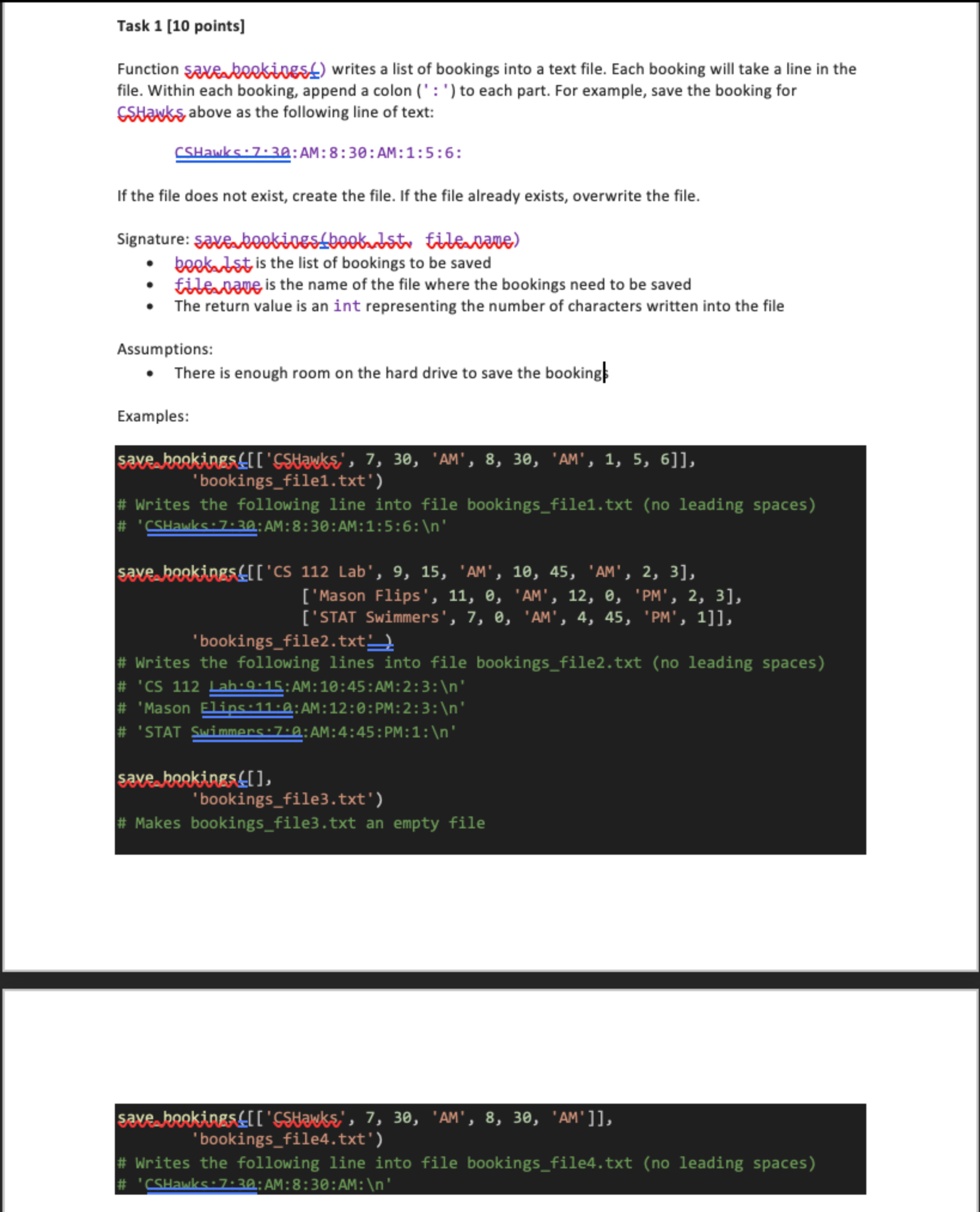Place cursor after the bookings assumption text

(x=603, y=372)
